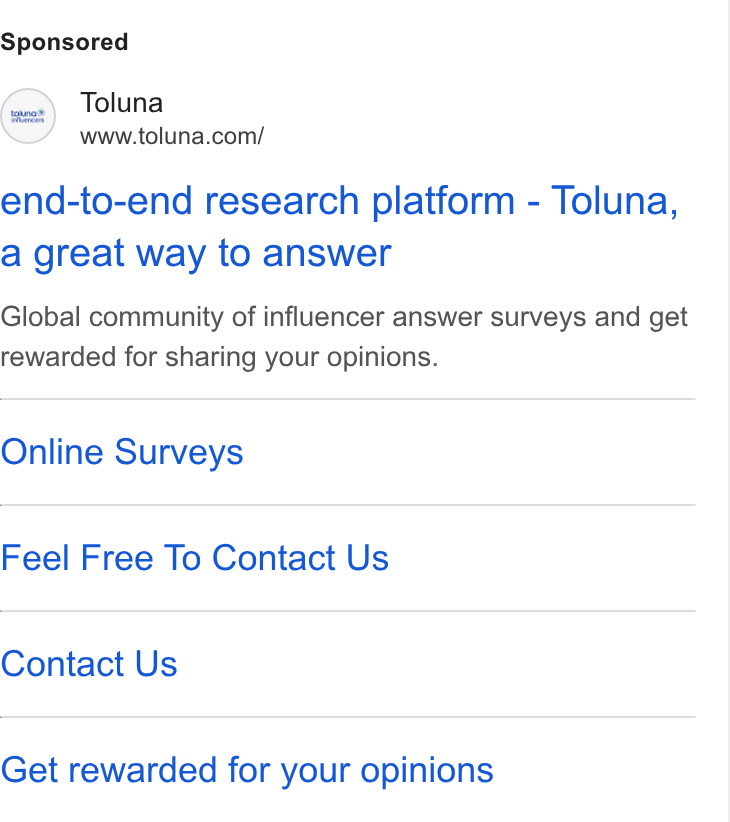Image resolution: width=730 pixels, height=822 pixels.
Task: Click the Toluna influencers circular logo
Action: (28, 116)
